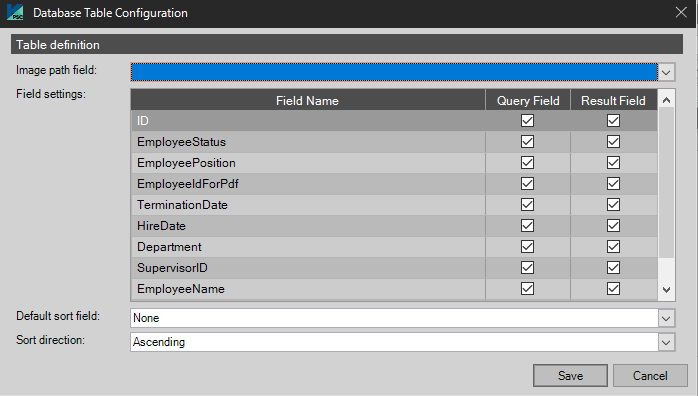
Task: Close the Database Table Configuration dialog
Action: pyautogui.click(x=681, y=12)
